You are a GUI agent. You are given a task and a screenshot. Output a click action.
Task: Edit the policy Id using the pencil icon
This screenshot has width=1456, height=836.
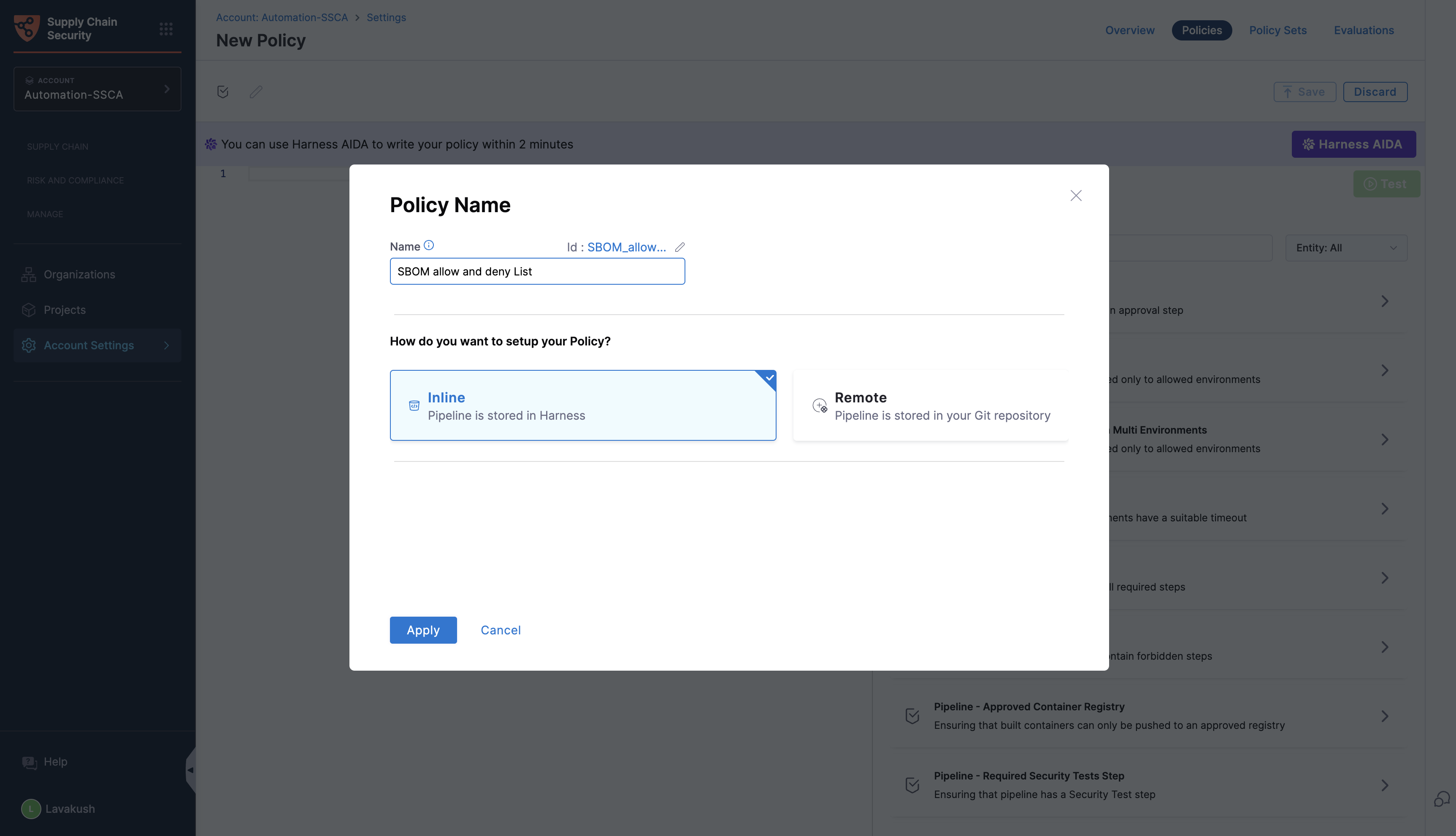click(680, 247)
